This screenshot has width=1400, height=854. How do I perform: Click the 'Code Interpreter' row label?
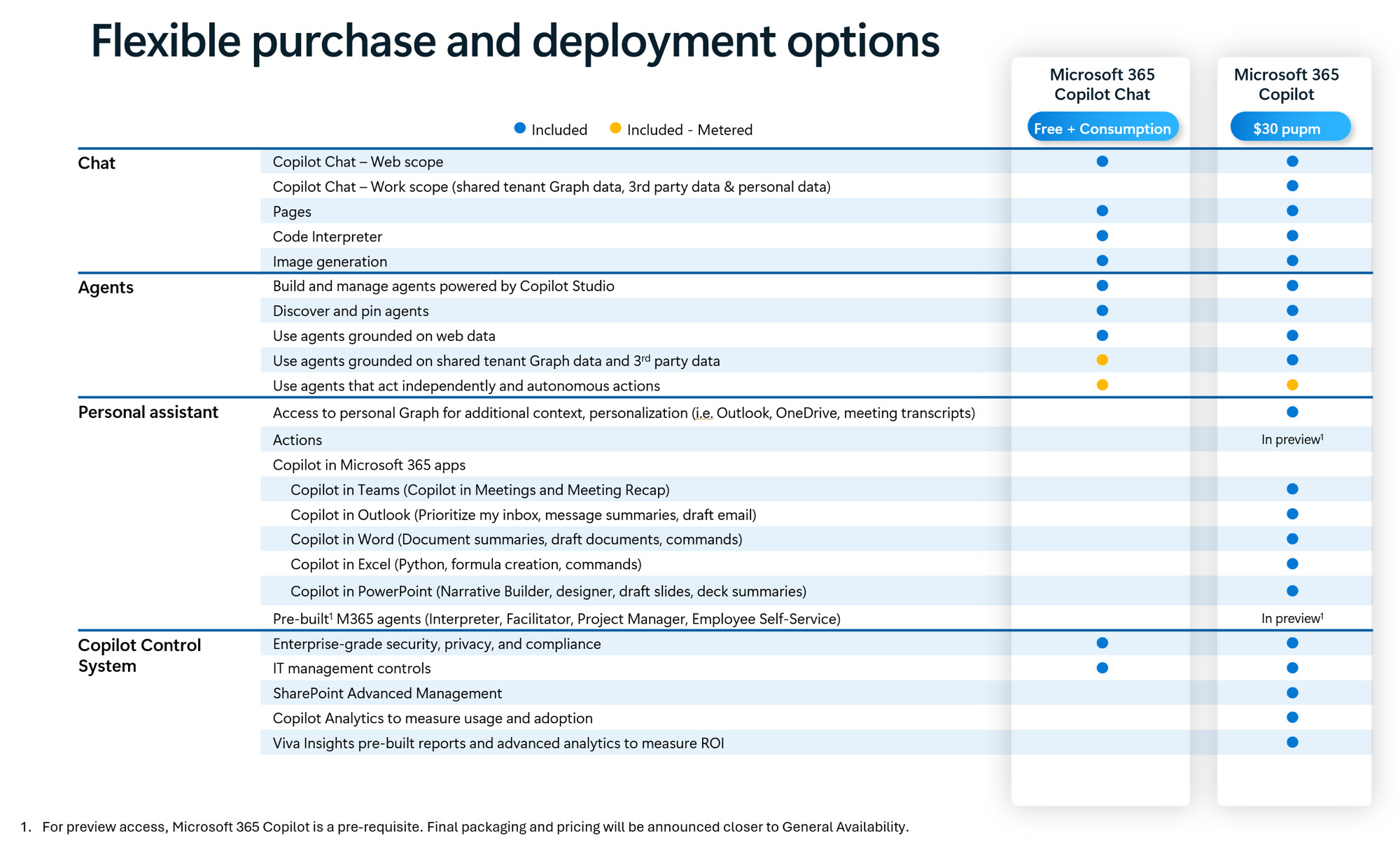pos(328,237)
